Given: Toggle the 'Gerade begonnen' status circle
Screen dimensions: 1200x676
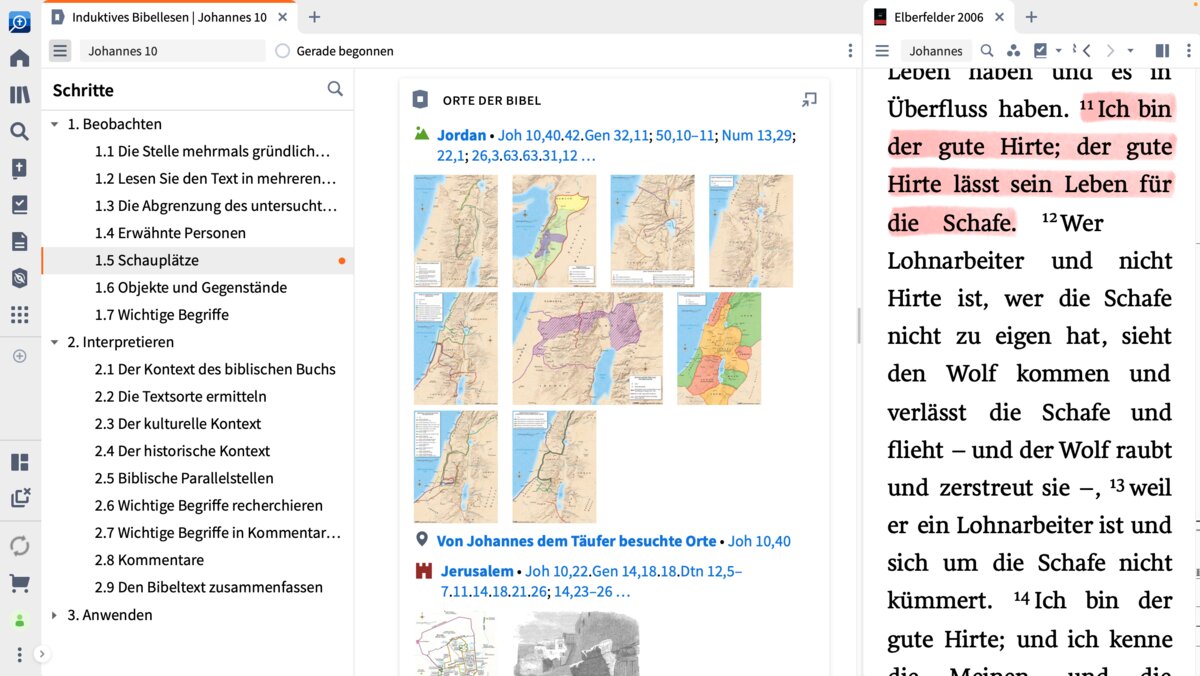Looking at the screenshot, I should point(282,51).
